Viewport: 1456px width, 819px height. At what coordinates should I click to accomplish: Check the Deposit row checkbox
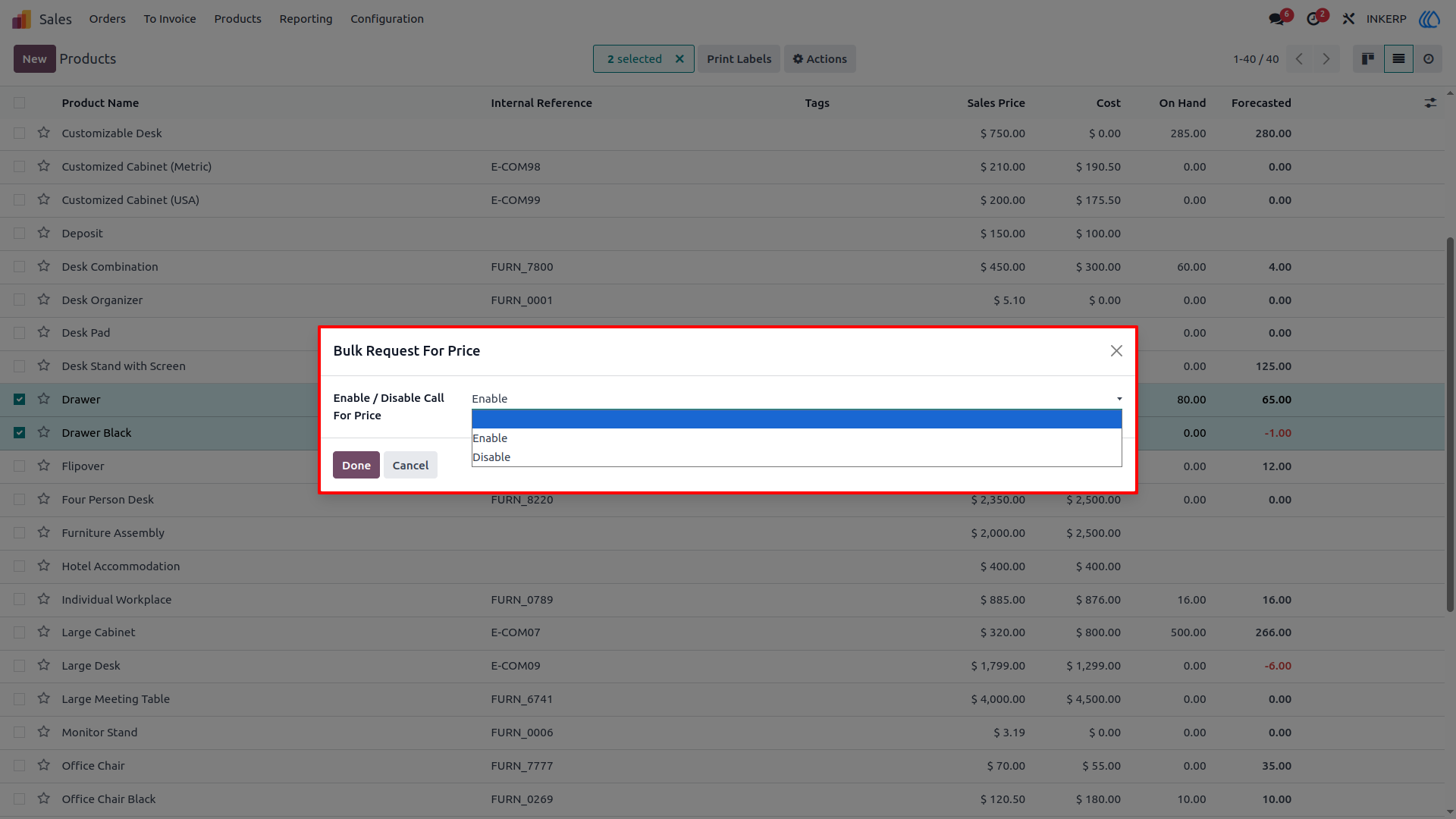20,234
